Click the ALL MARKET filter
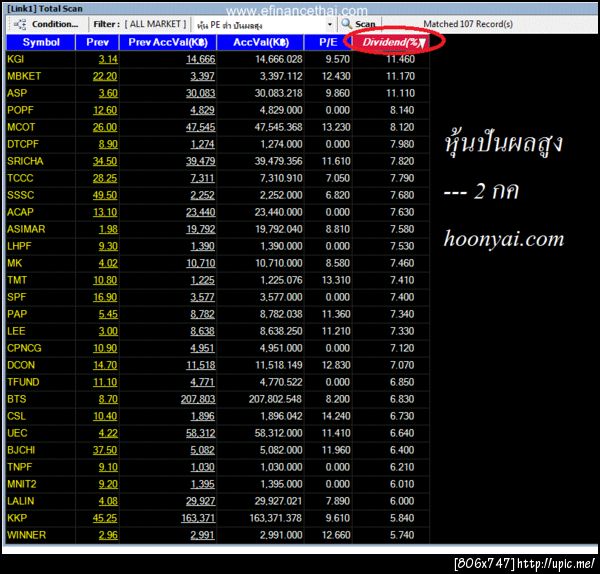 155,24
